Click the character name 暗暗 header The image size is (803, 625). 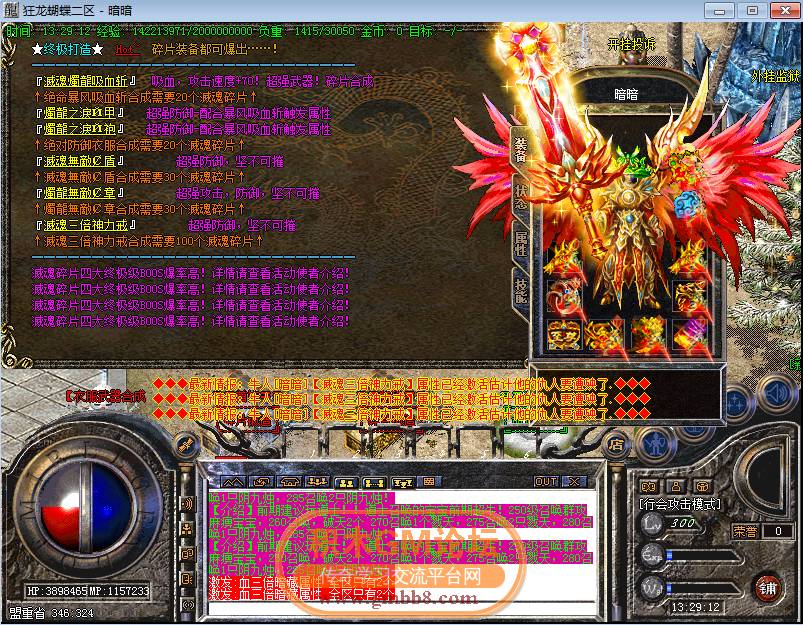(x=626, y=94)
